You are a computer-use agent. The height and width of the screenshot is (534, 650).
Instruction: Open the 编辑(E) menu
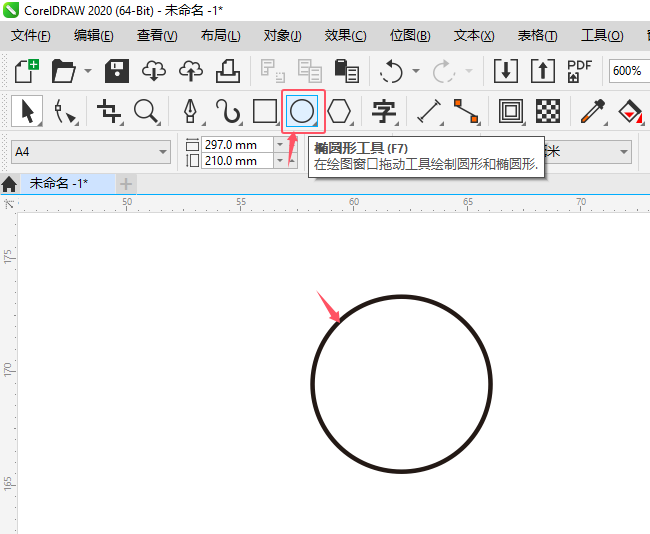coord(94,36)
